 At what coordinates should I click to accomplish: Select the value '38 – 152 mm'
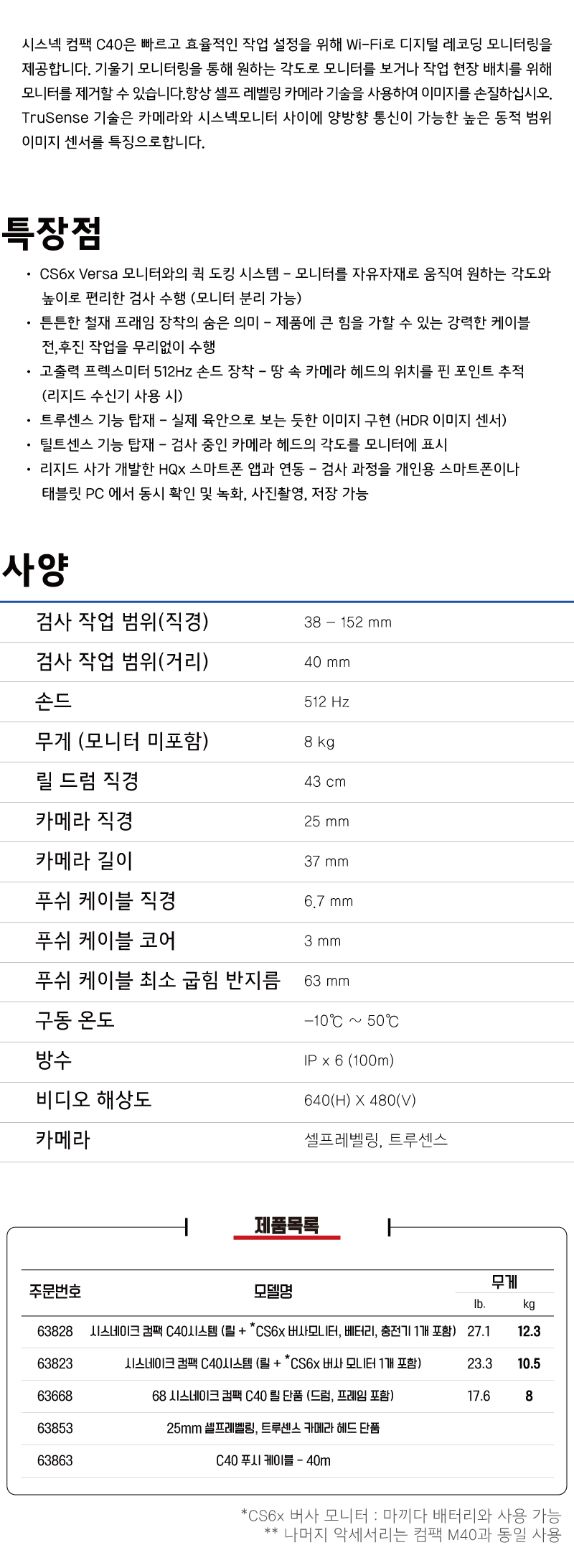348,622
